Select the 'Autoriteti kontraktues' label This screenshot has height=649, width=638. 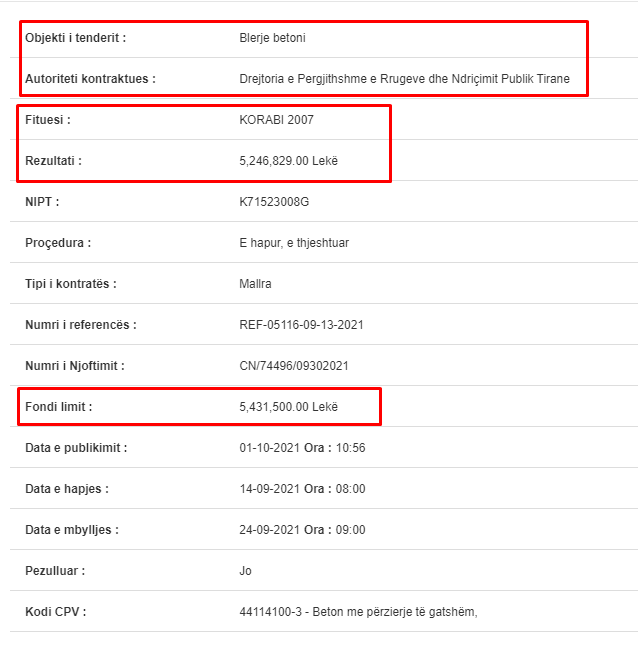coord(90,79)
